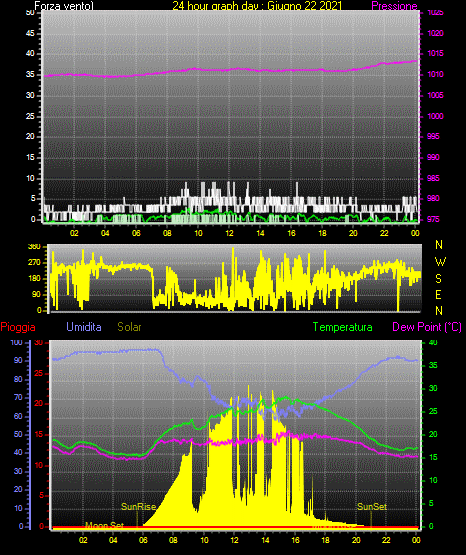Click the '90' wind direction axis value
This screenshot has height=555, width=466.
click(x=37, y=294)
